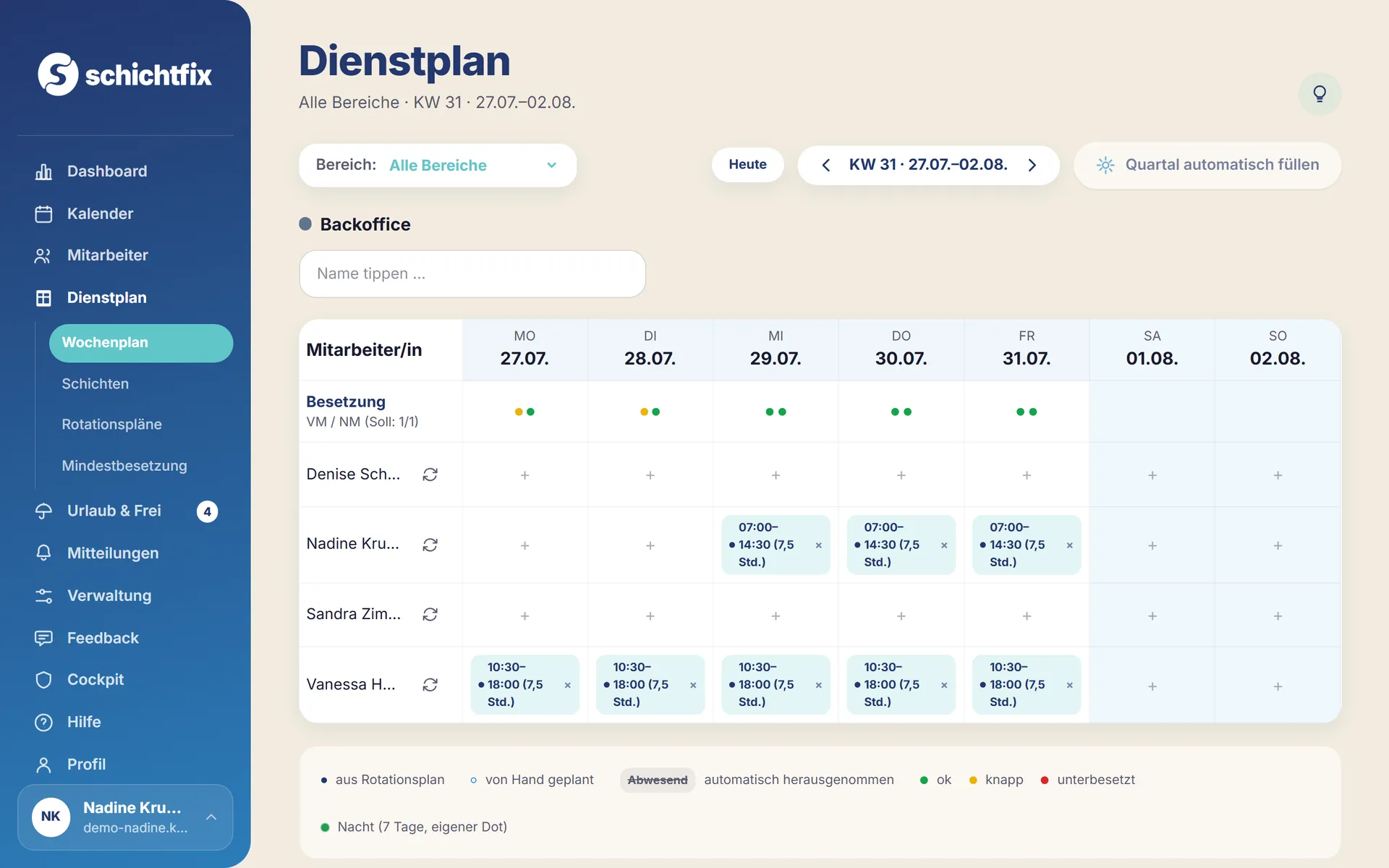
Task: Click employee name Denise Sch...
Action: 353,475
